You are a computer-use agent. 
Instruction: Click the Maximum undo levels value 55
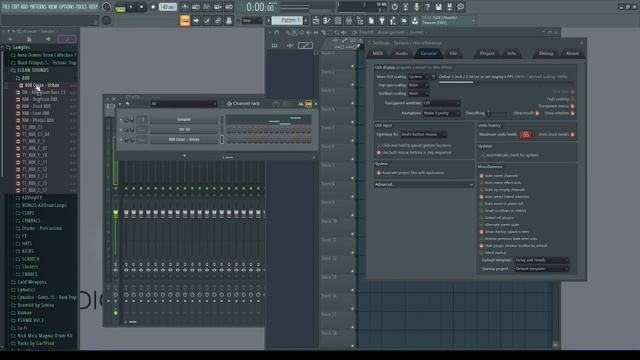[526, 134]
